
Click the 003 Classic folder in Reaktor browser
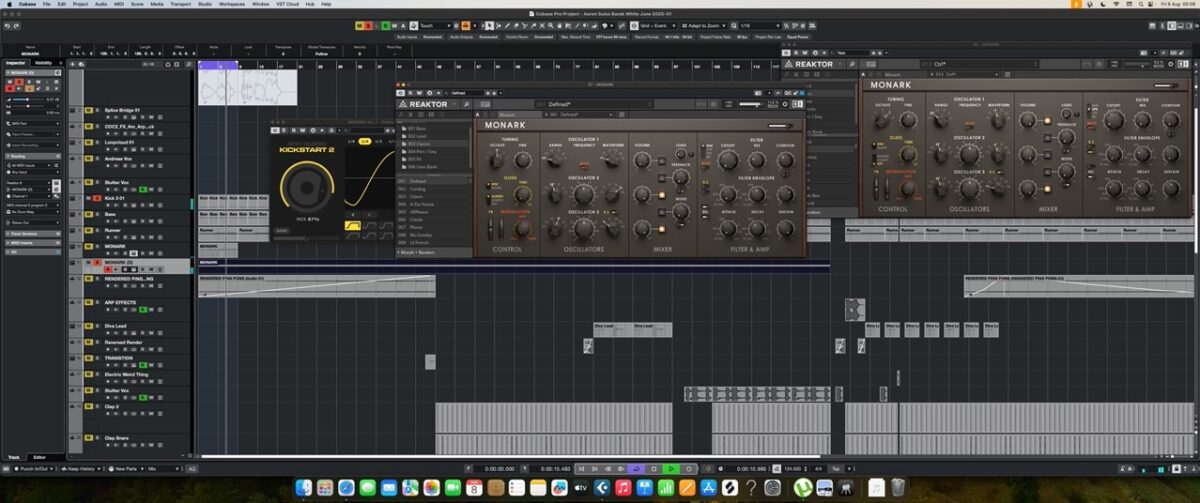coord(416,144)
